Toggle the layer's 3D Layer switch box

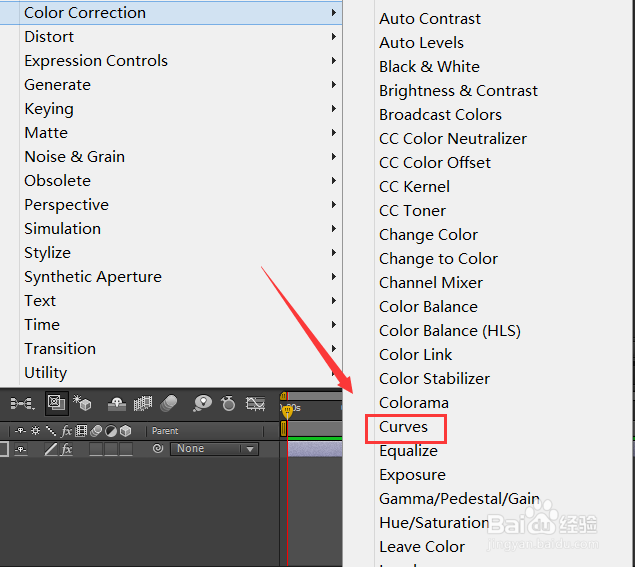coord(126,449)
